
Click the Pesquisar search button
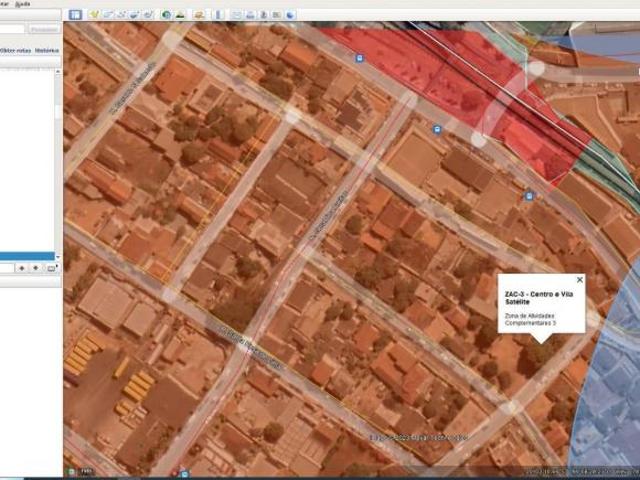coord(44,29)
